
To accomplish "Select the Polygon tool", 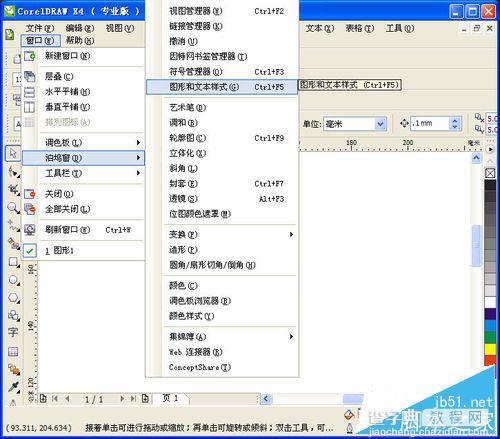I will (13, 297).
